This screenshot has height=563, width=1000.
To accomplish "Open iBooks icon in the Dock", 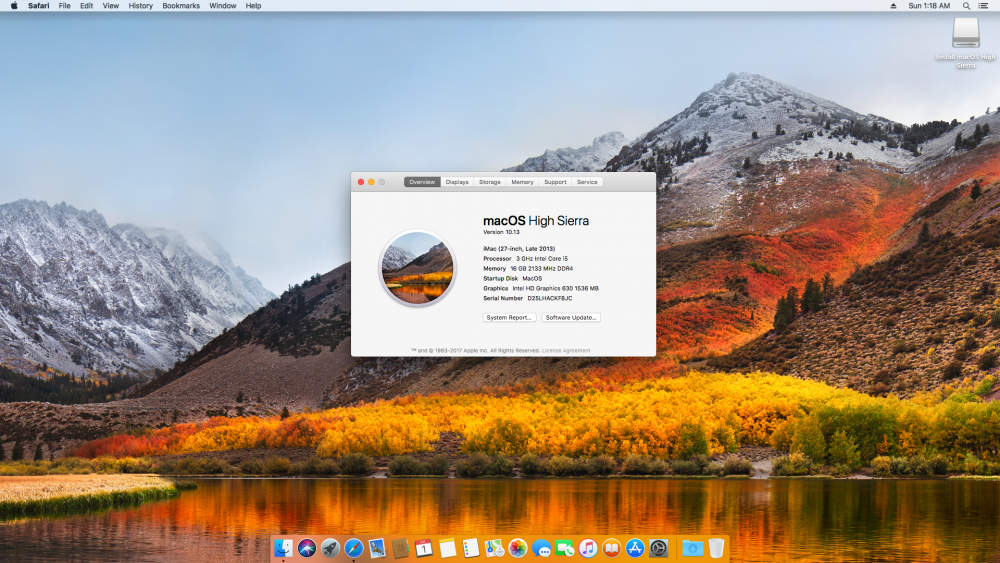I will 612,548.
